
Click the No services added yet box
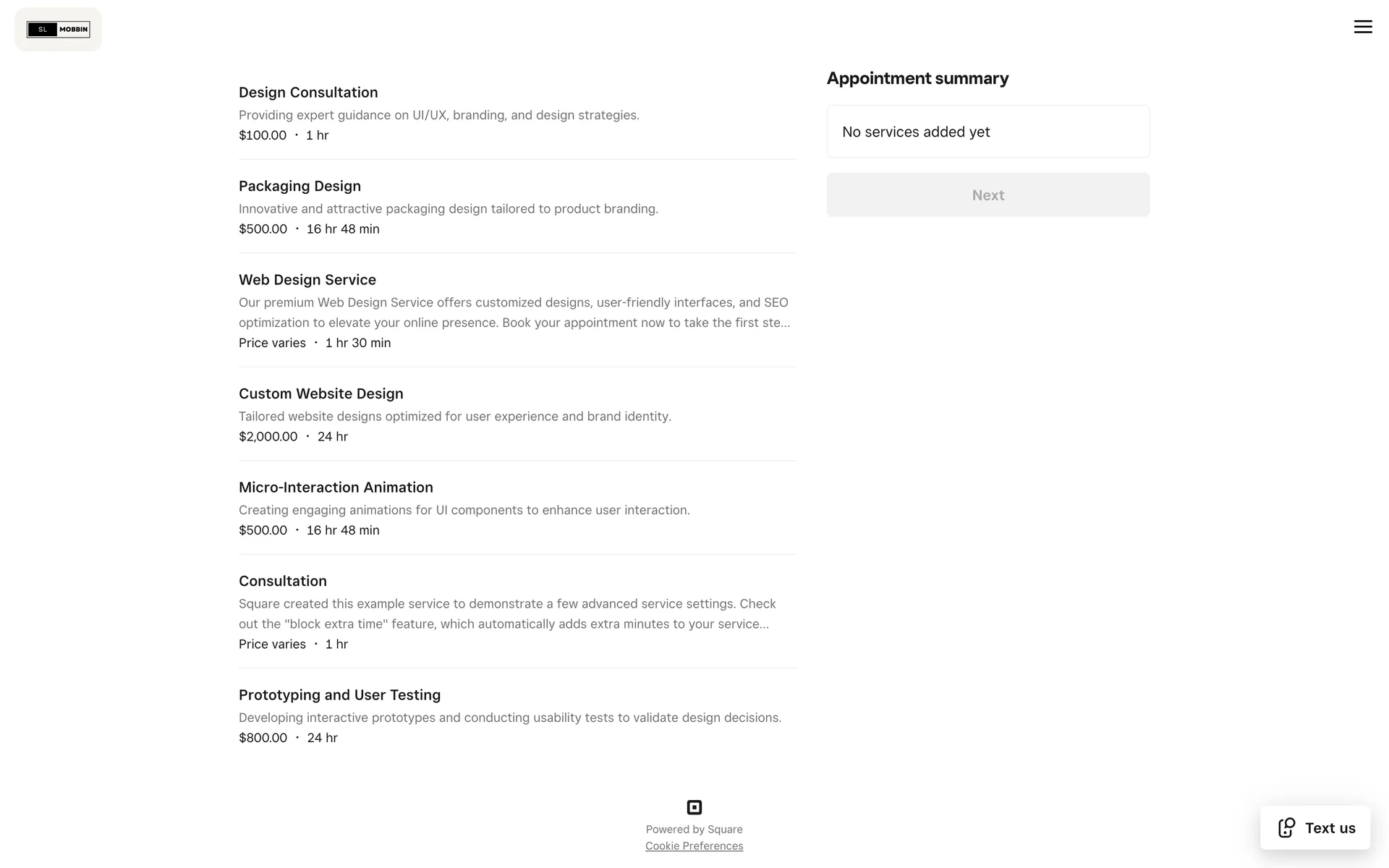click(x=987, y=132)
